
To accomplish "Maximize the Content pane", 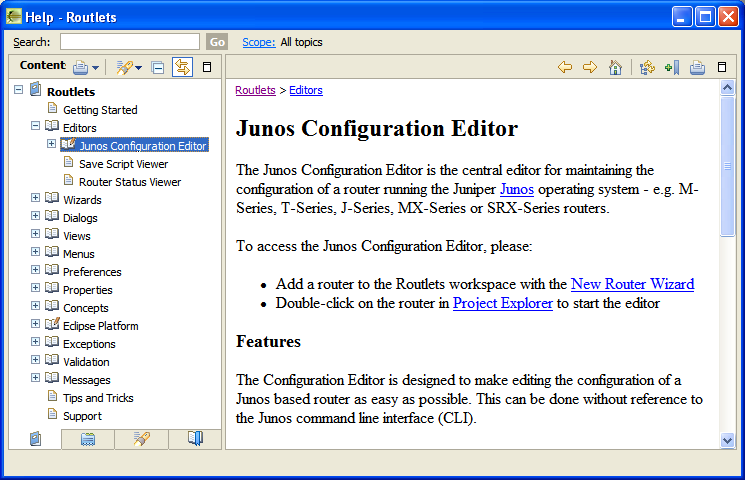I will (x=207, y=67).
